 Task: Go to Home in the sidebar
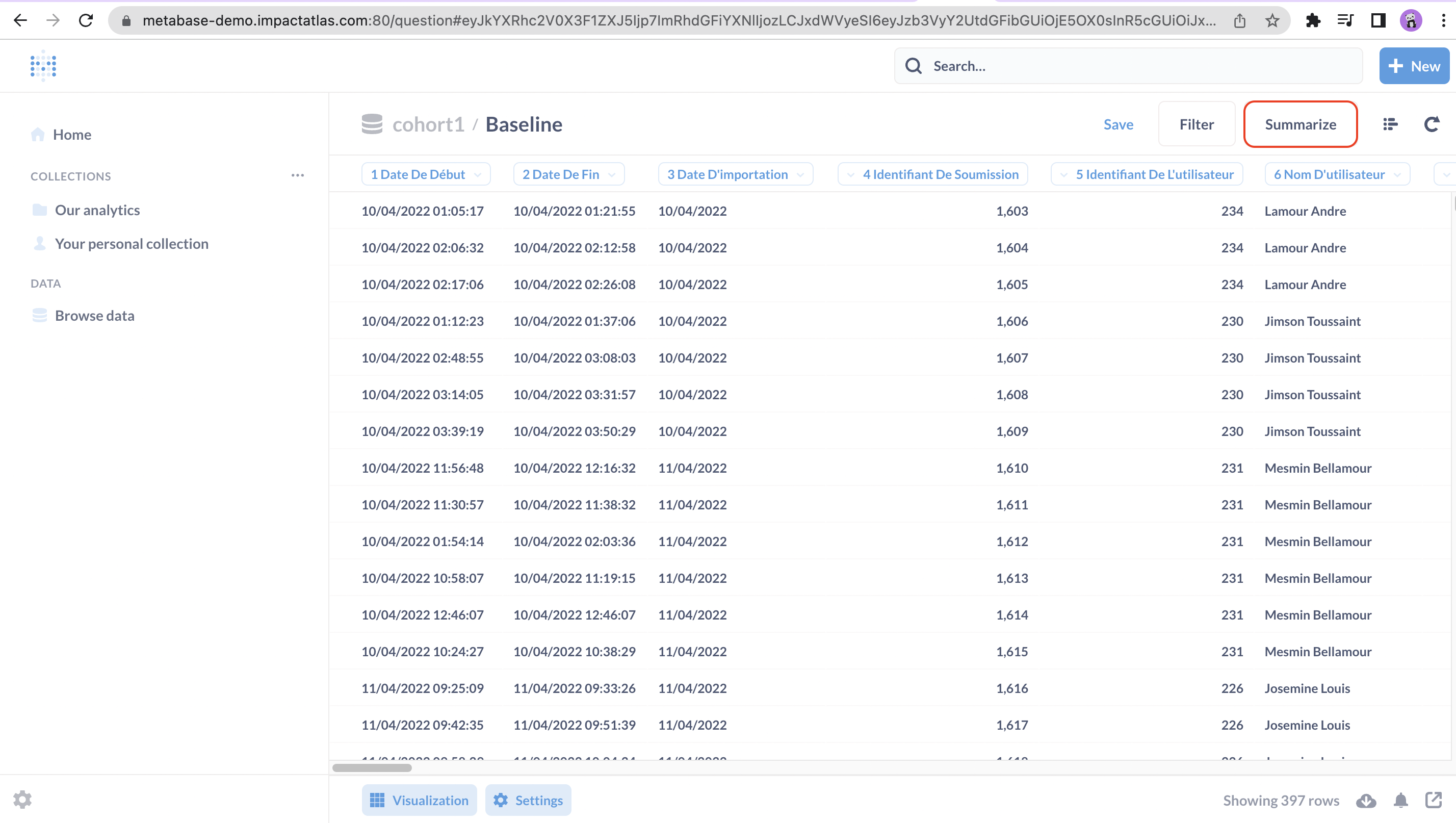pos(72,135)
